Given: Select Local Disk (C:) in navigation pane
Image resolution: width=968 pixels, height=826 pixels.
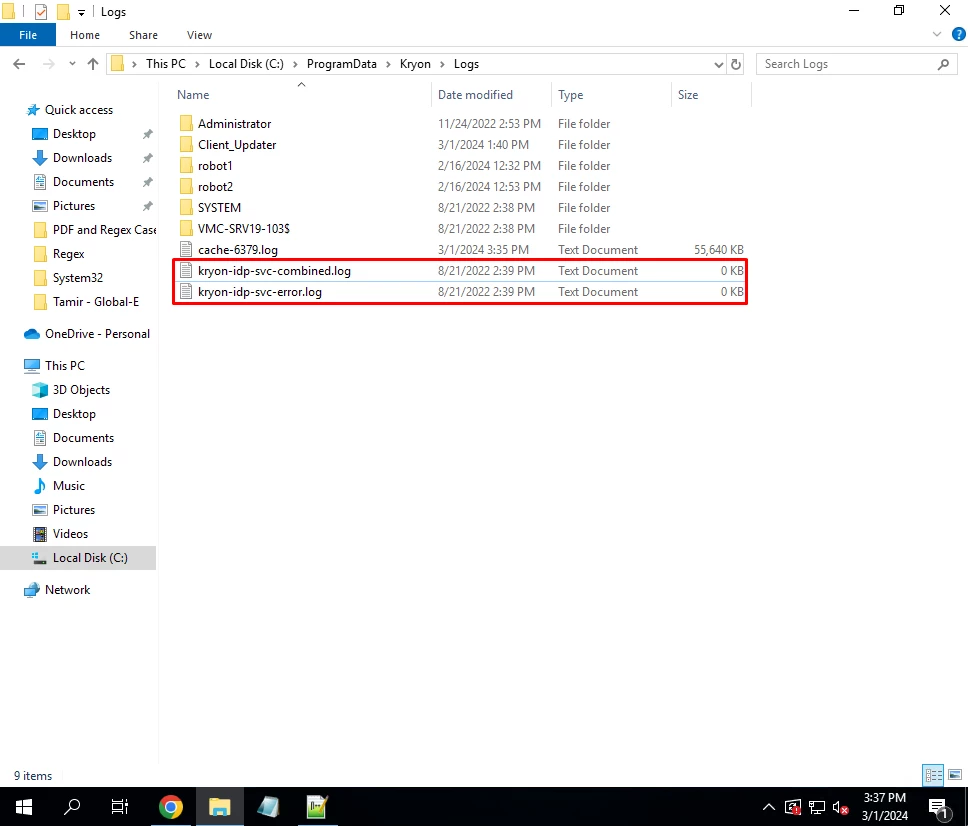Looking at the screenshot, I should tap(90, 558).
